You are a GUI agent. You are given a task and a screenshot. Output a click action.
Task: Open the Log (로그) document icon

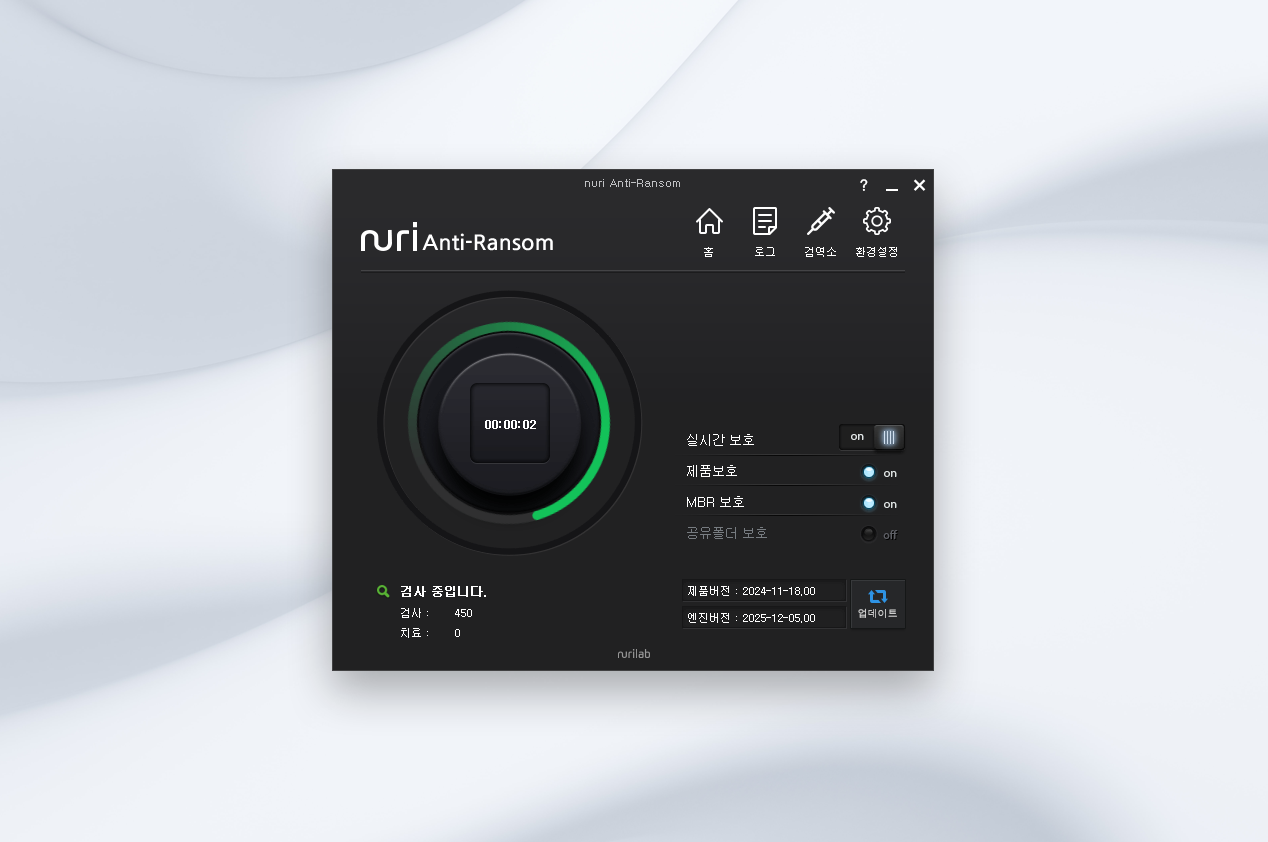click(x=765, y=224)
